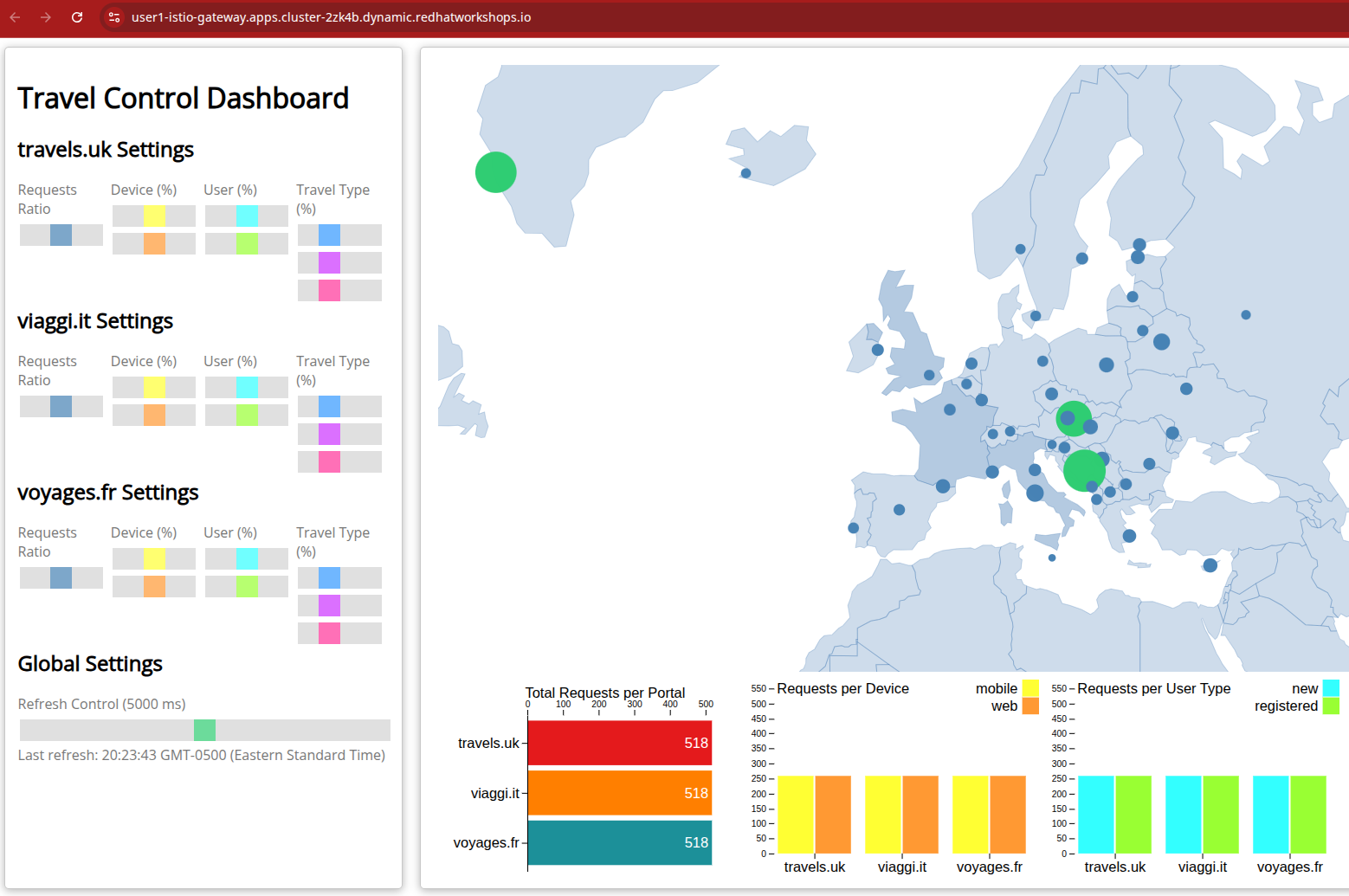Image resolution: width=1349 pixels, height=896 pixels.
Task: Click the green registered legend square
Action: (x=1331, y=706)
